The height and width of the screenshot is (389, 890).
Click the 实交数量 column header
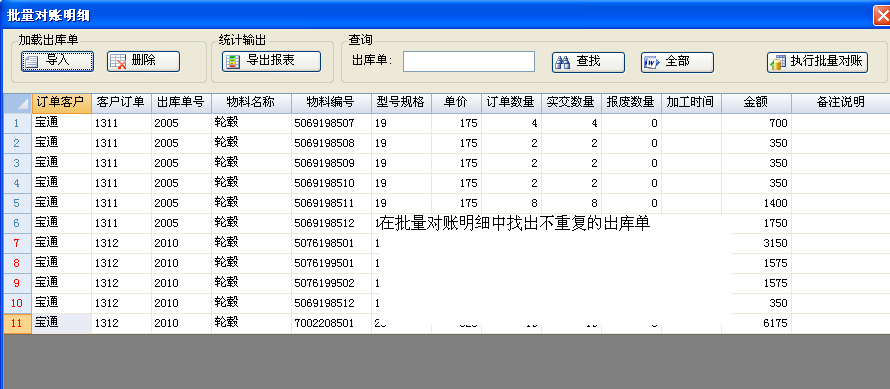click(572, 103)
